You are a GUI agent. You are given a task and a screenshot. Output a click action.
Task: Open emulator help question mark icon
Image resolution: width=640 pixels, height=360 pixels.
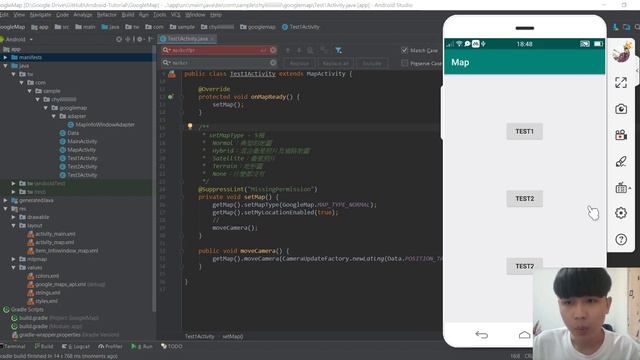point(621,239)
